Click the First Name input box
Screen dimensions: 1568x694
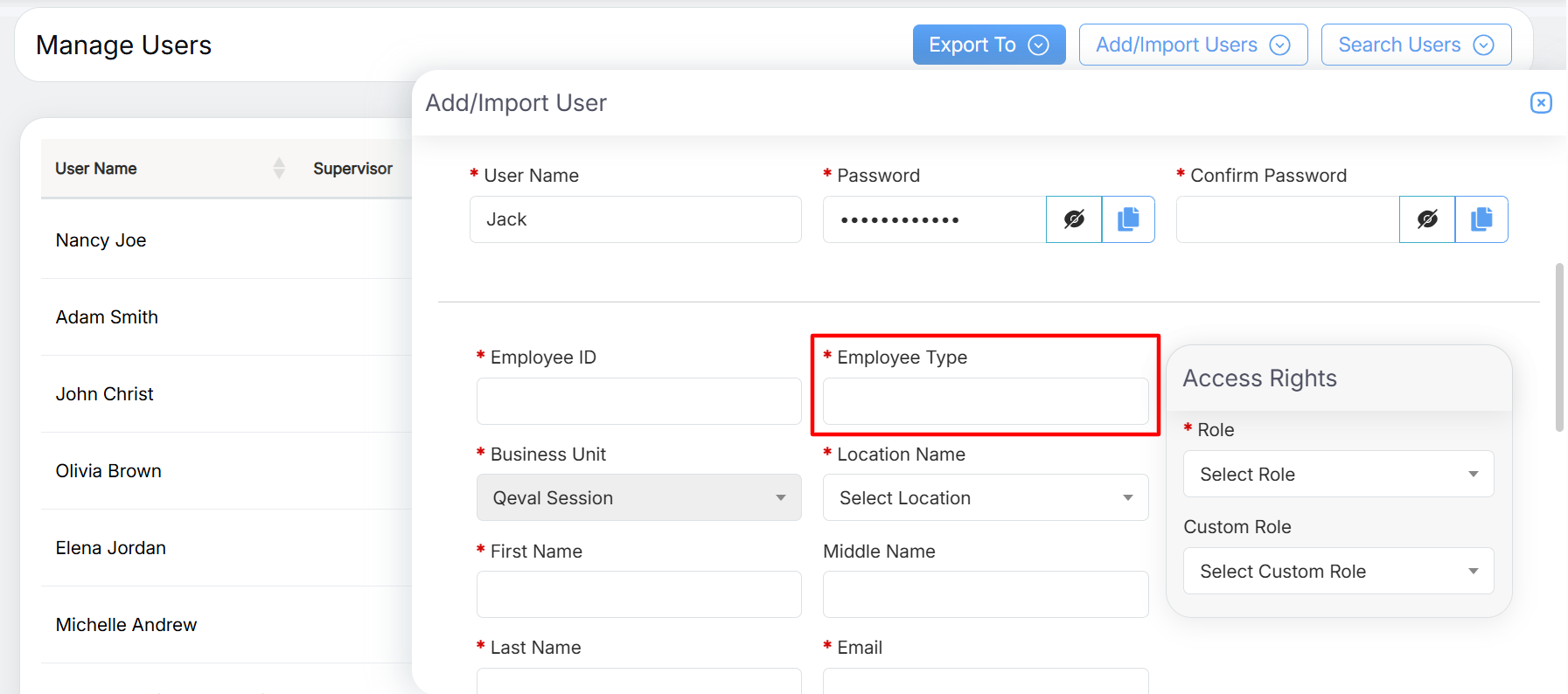coord(638,594)
